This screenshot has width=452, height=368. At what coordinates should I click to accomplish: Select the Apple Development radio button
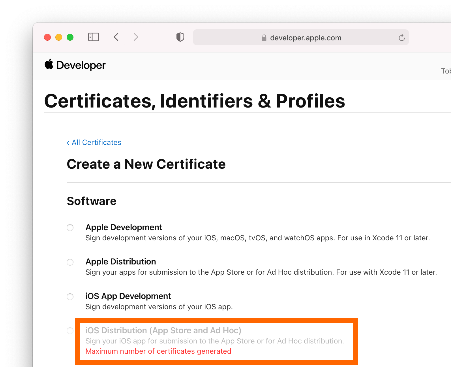[70, 228]
